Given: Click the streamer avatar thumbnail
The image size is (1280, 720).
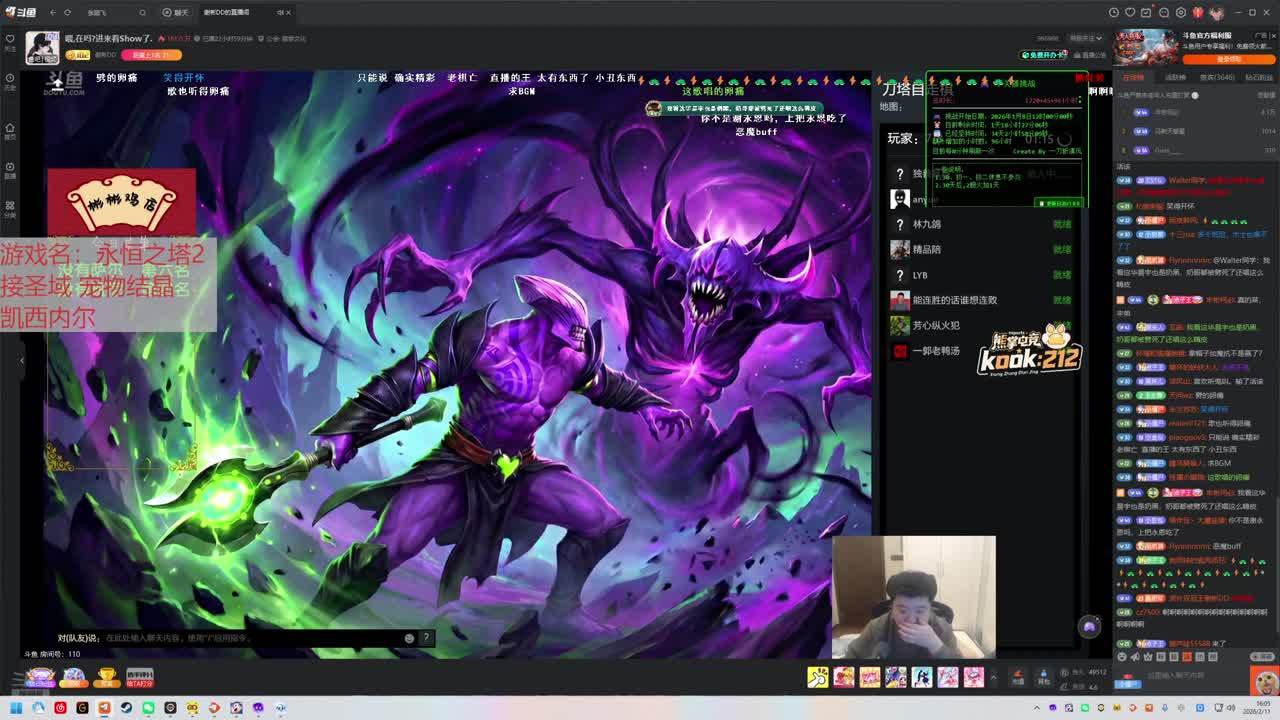Looking at the screenshot, I should (x=42, y=45).
